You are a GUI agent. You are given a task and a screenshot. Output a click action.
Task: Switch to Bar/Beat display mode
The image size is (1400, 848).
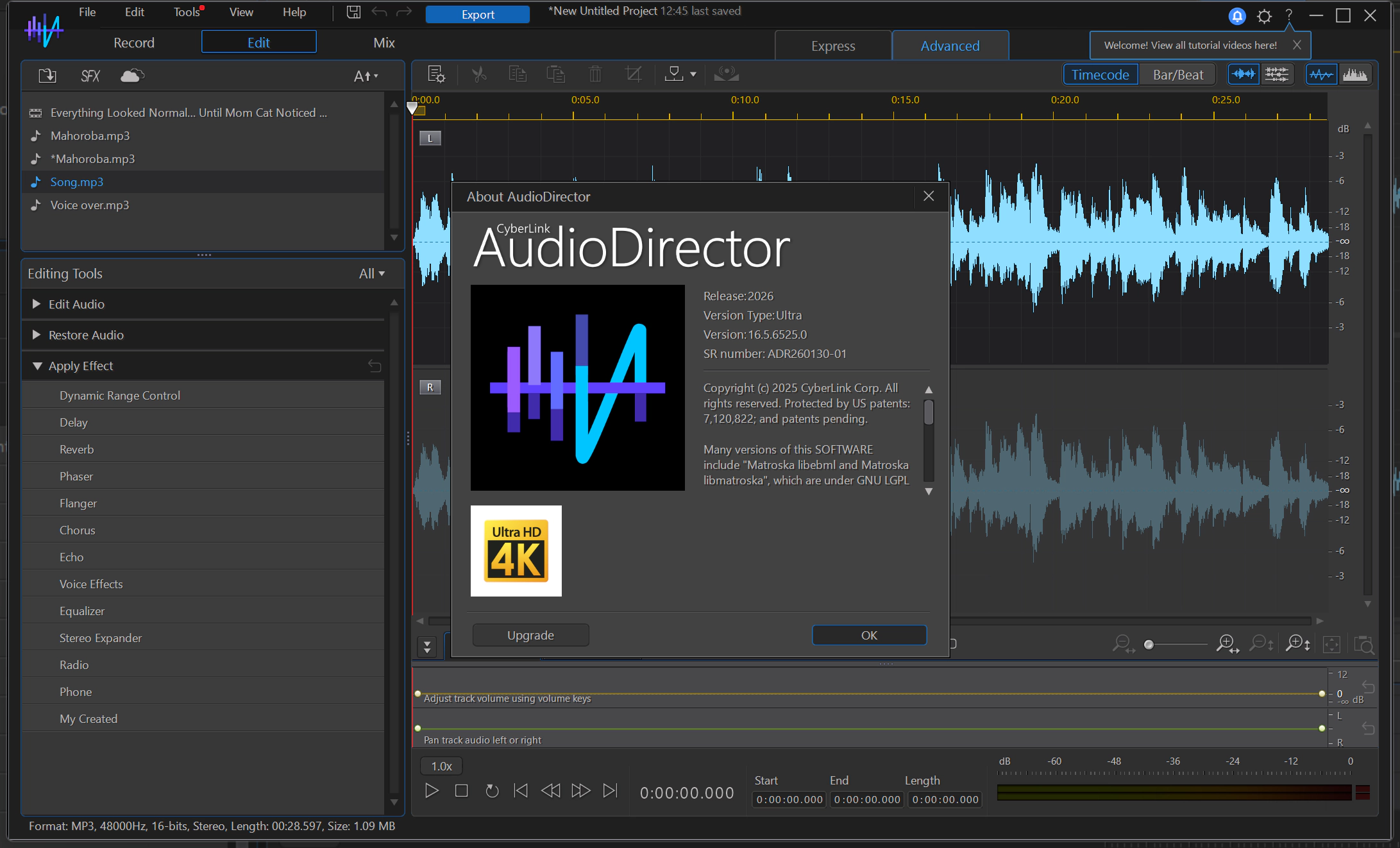1178,74
